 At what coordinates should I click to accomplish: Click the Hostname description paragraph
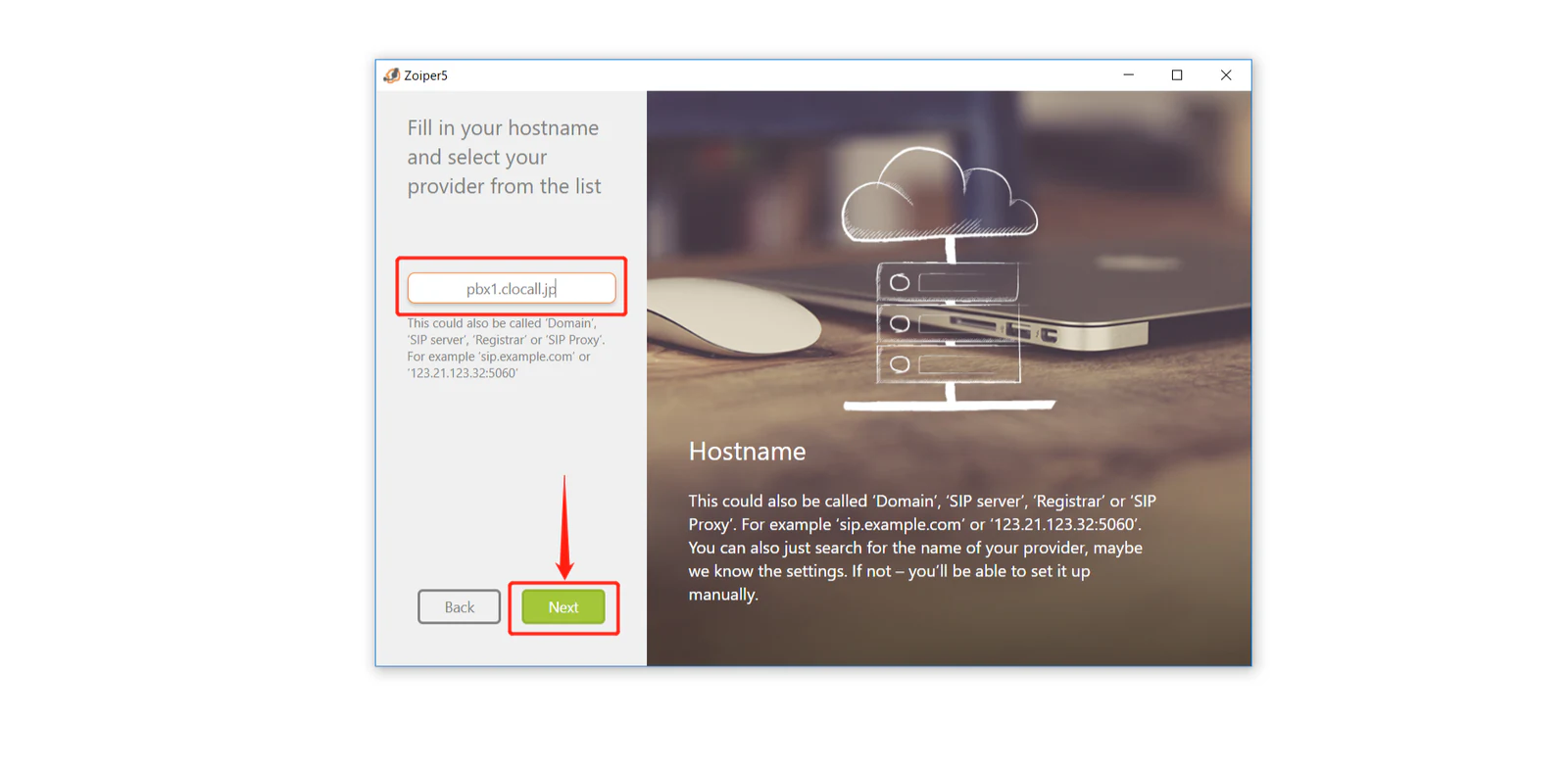click(x=922, y=548)
